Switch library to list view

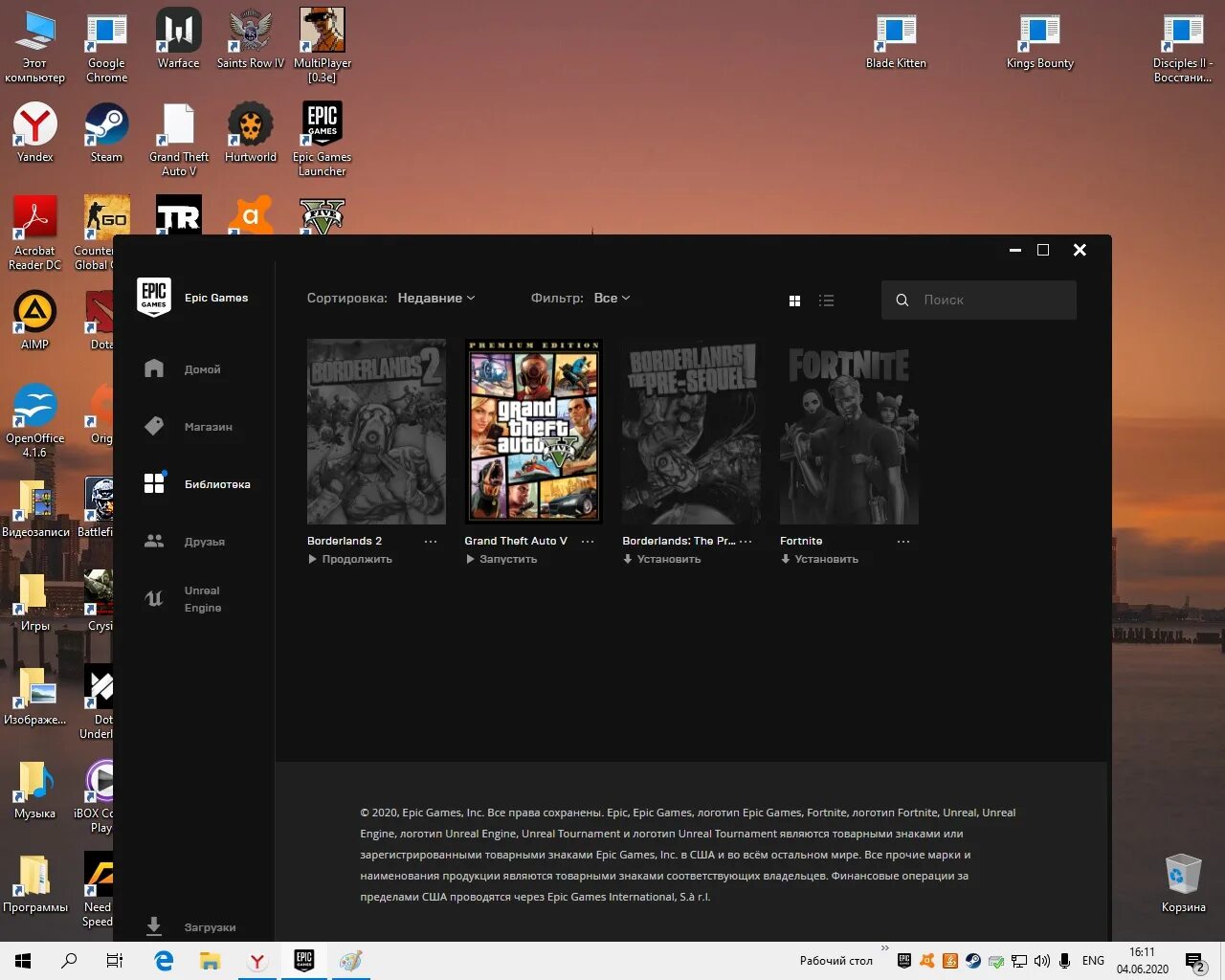827,301
